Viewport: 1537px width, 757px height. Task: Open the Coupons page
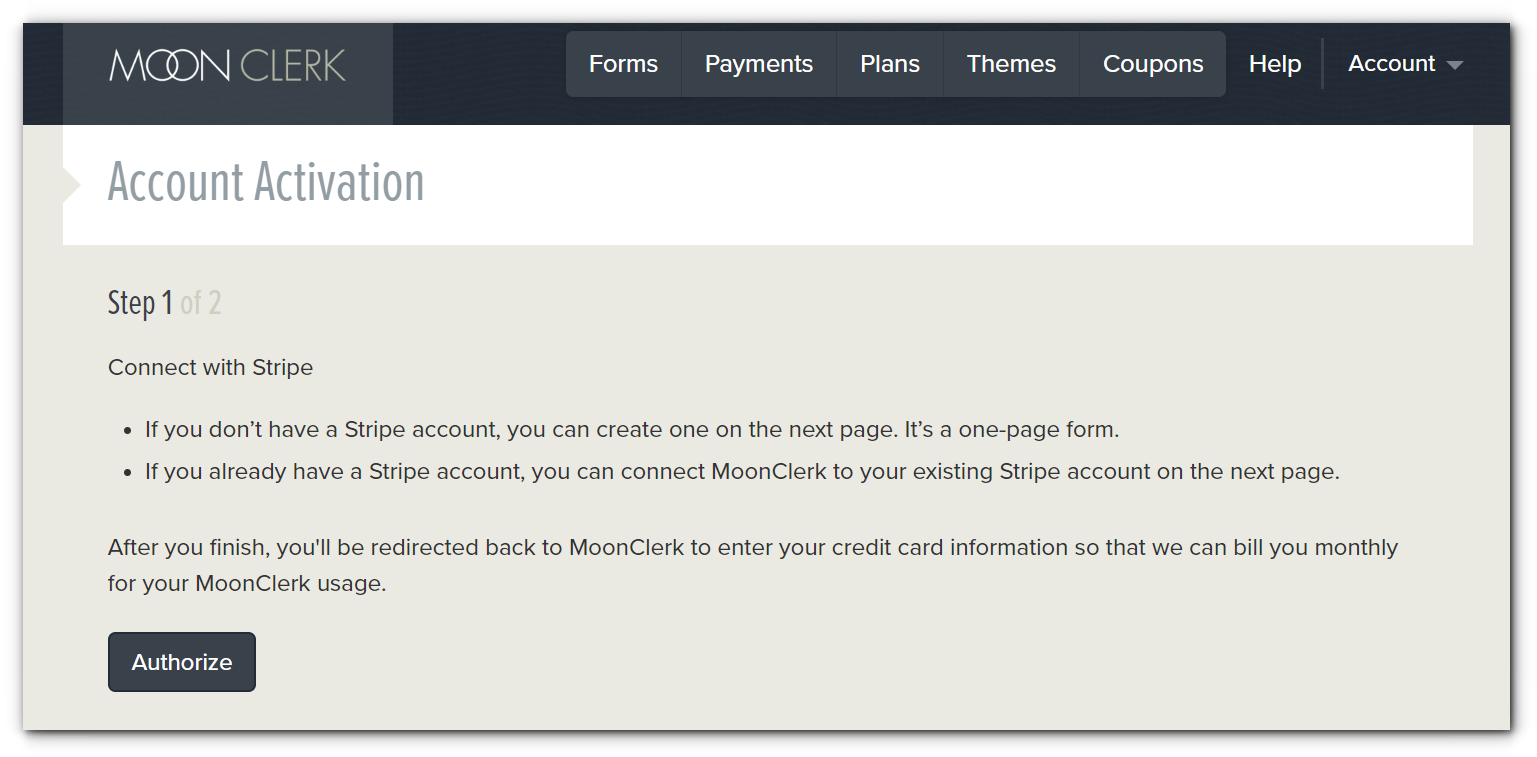(1153, 64)
